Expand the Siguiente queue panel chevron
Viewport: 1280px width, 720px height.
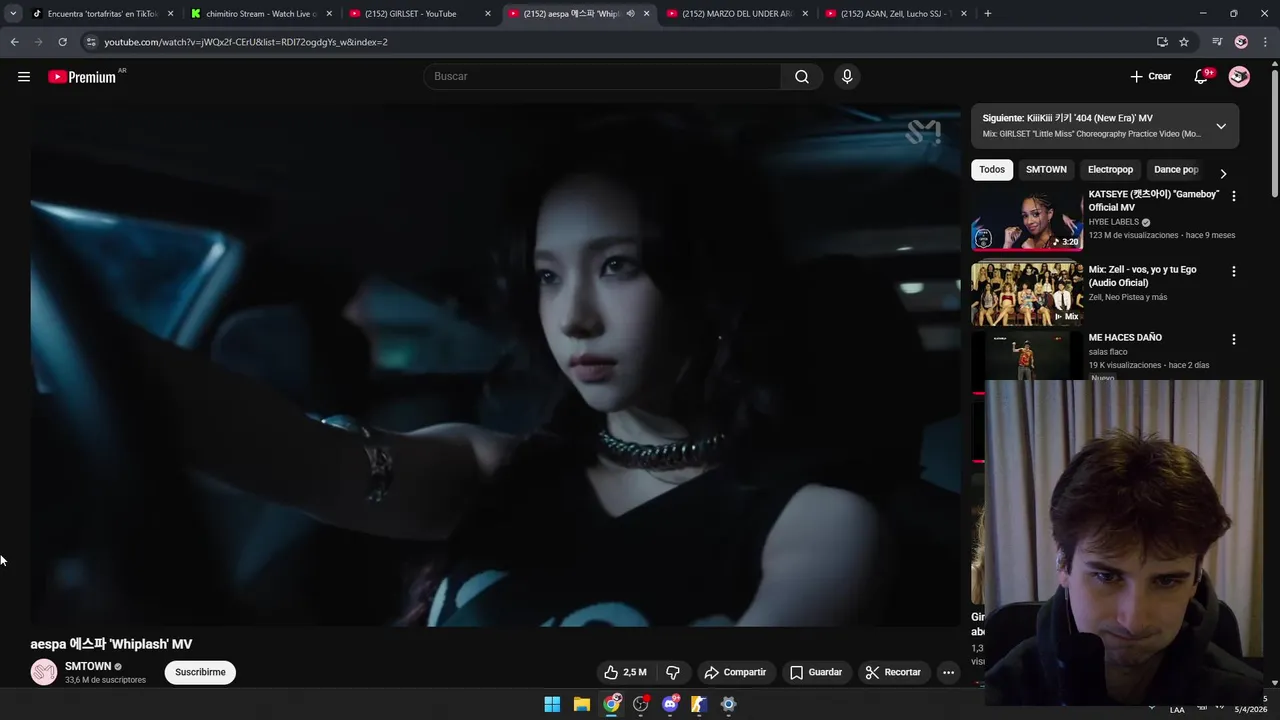tap(1221, 126)
